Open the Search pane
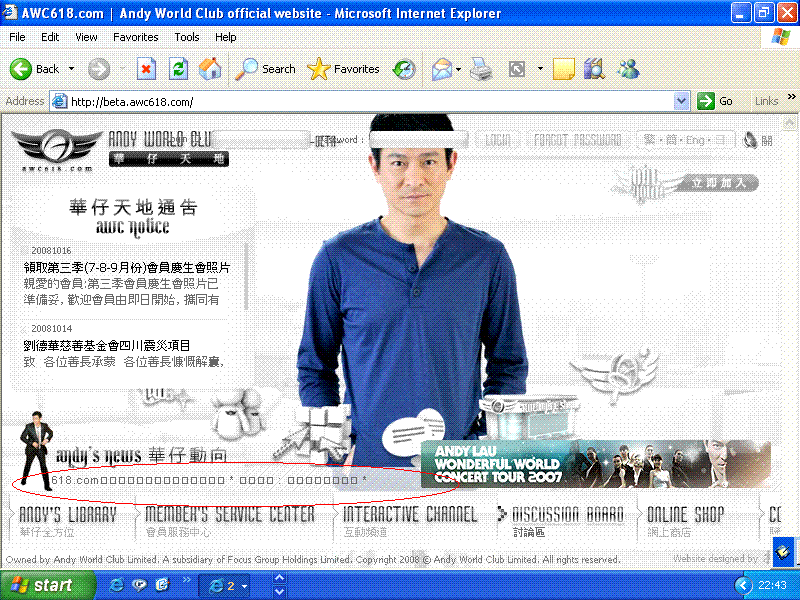This screenshot has width=800, height=600. click(266, 69)
